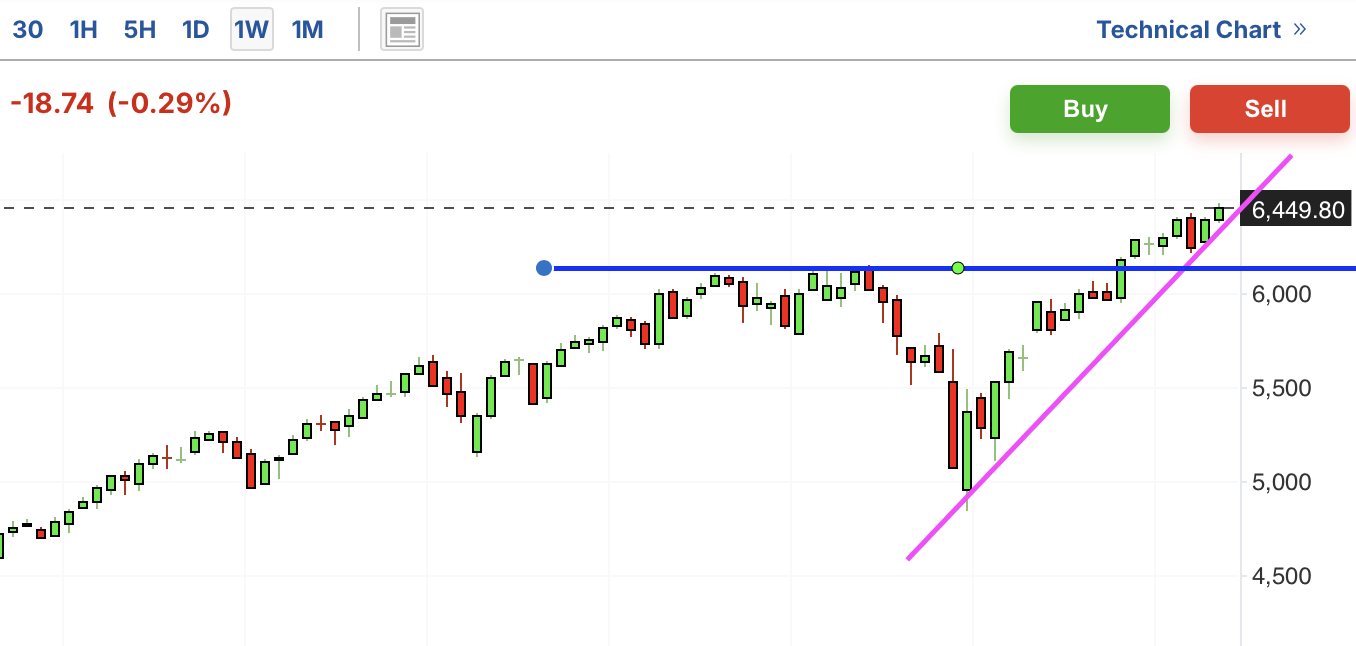The image size is (1356, 646).
Task: Select the 30-minute interval
Action: (x=27, y=30)
